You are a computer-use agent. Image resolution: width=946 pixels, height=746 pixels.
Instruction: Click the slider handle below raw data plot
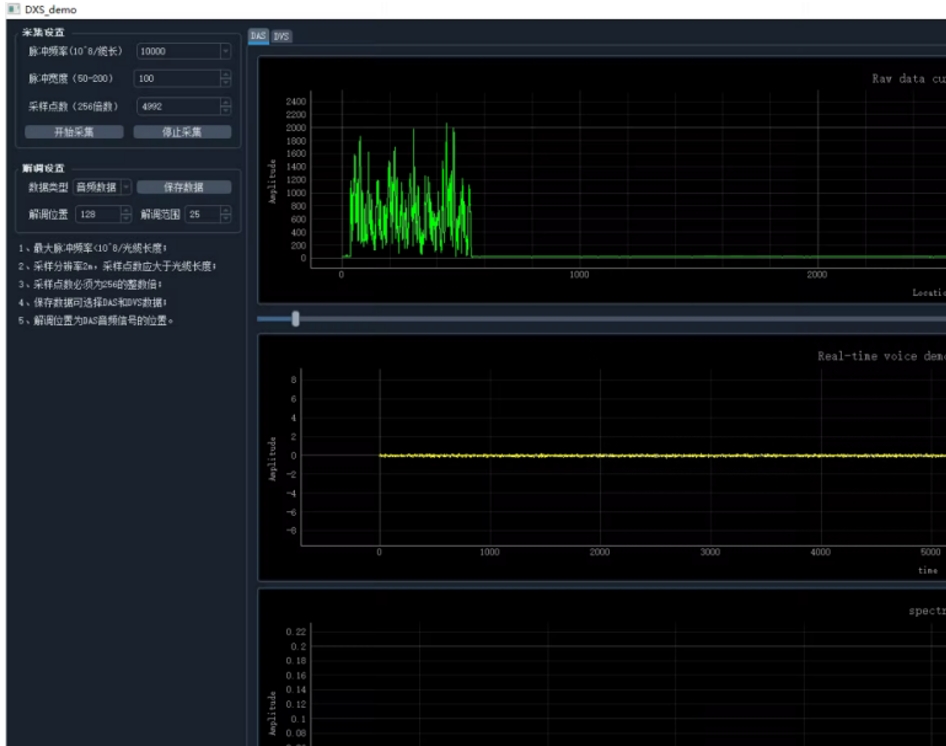(x=295, y=319)
